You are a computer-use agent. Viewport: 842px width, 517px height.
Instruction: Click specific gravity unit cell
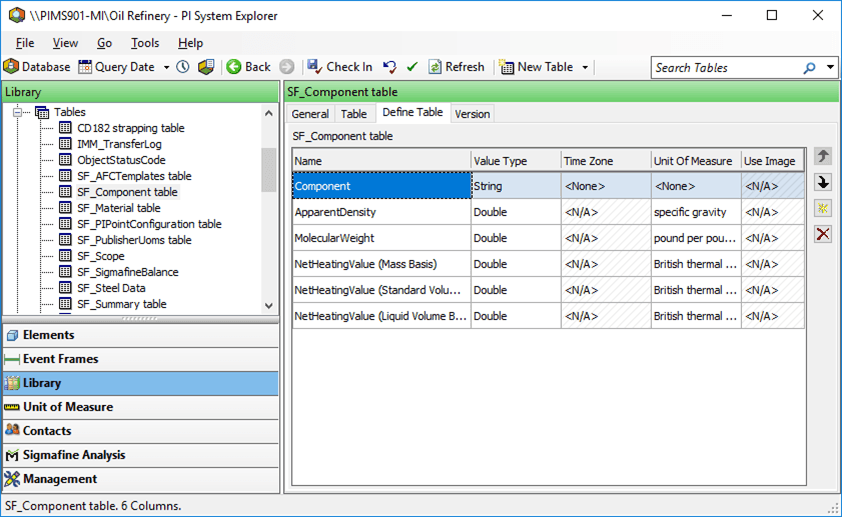[x=696, y=212]
